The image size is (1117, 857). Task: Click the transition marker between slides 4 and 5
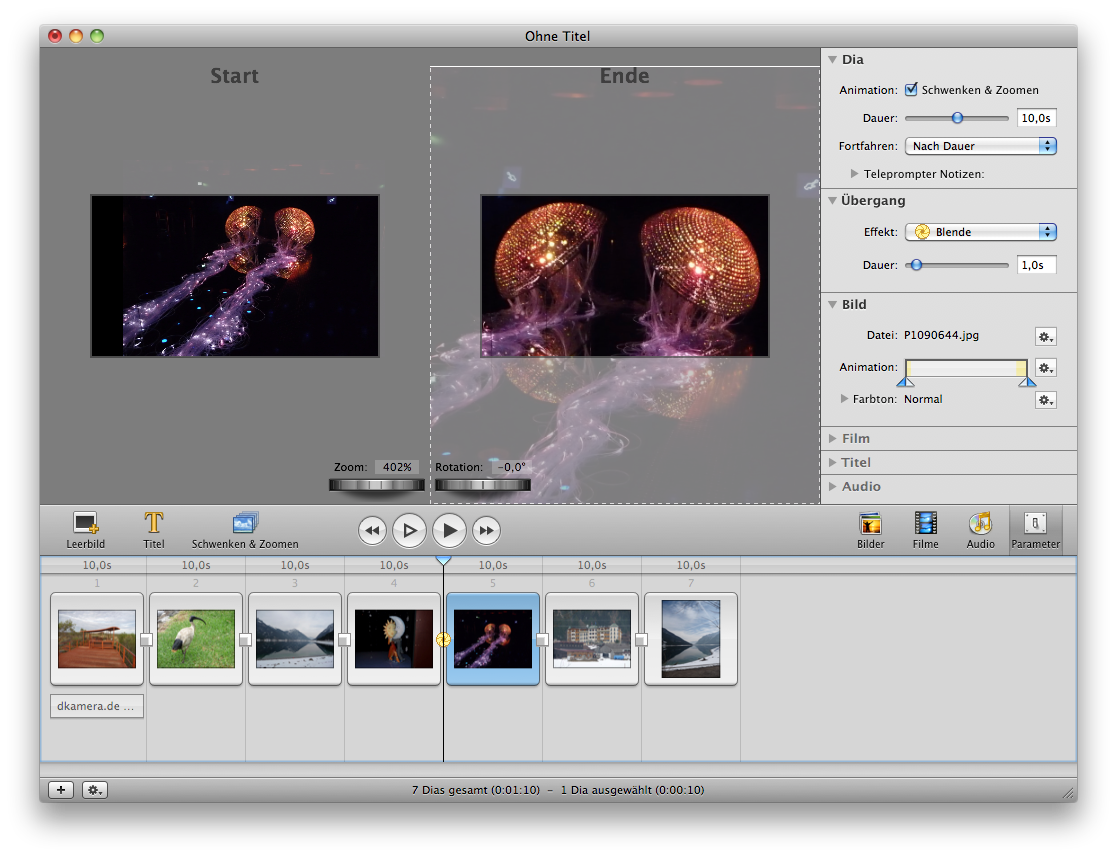click(x=443, y=640)
